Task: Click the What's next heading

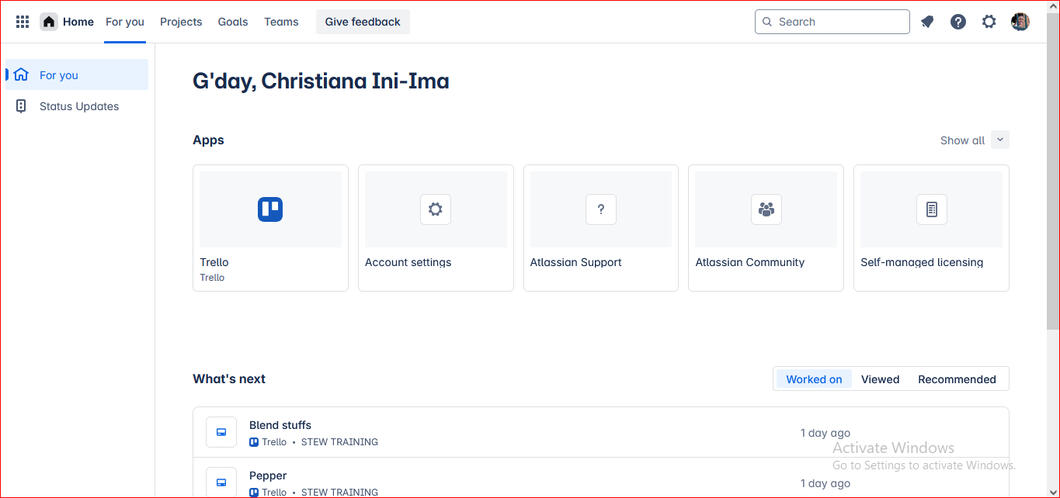Action: click(x=229, y=378)
